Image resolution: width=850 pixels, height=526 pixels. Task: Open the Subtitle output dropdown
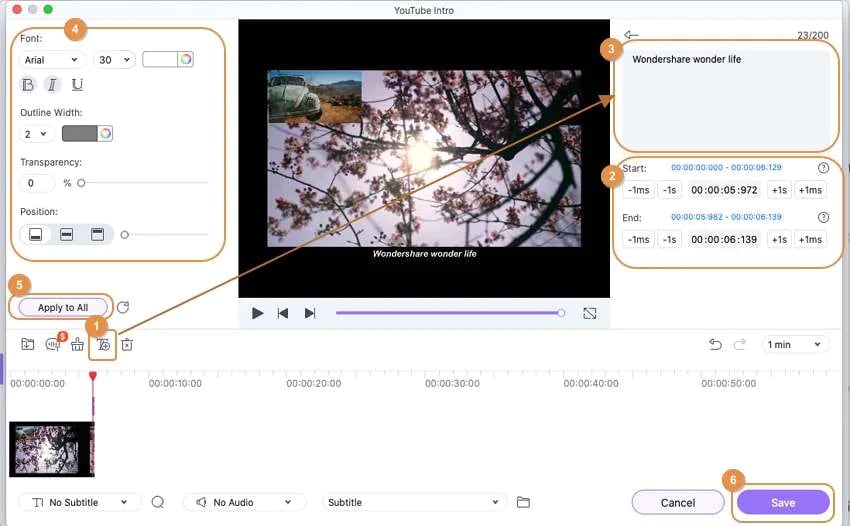(x=414, y=502)
